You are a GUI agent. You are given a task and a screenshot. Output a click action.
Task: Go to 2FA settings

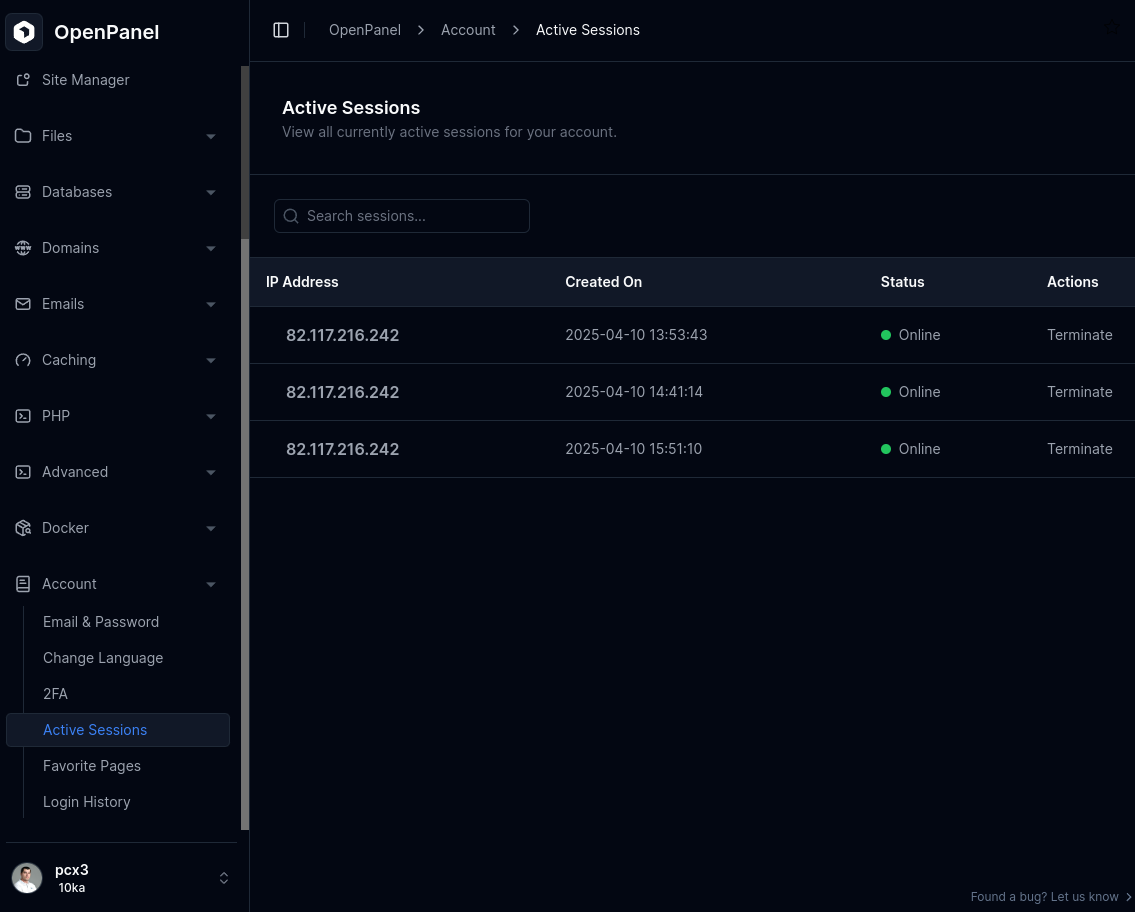pos(56,694)
